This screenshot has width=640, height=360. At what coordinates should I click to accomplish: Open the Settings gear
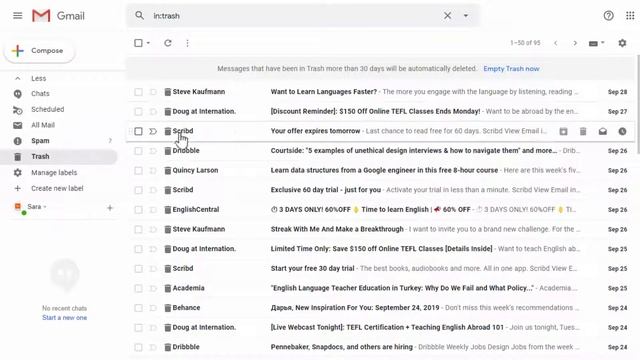622,43
